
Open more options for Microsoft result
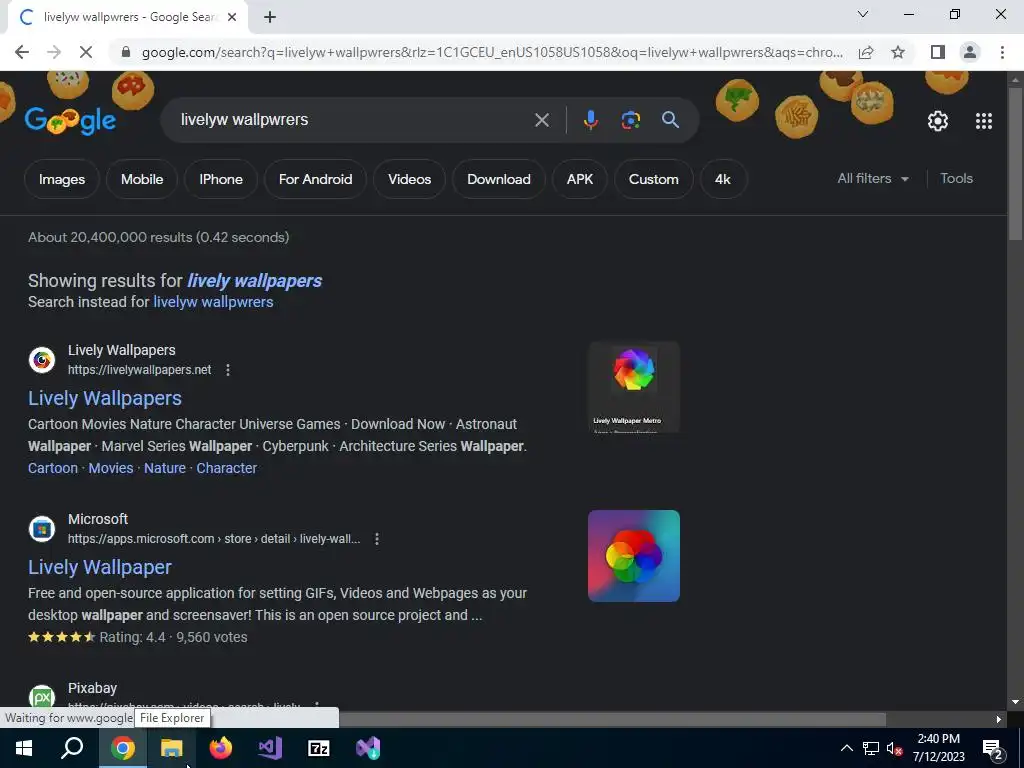click(377, 539)
